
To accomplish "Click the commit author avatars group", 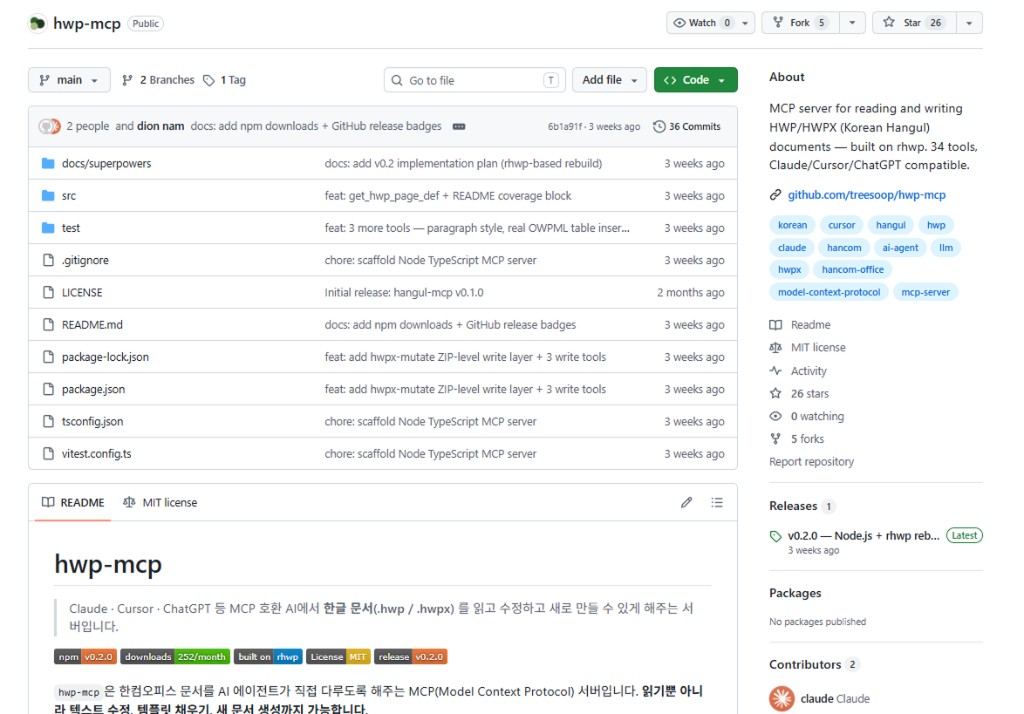I will pyautogui.click(x=50, y=126).
